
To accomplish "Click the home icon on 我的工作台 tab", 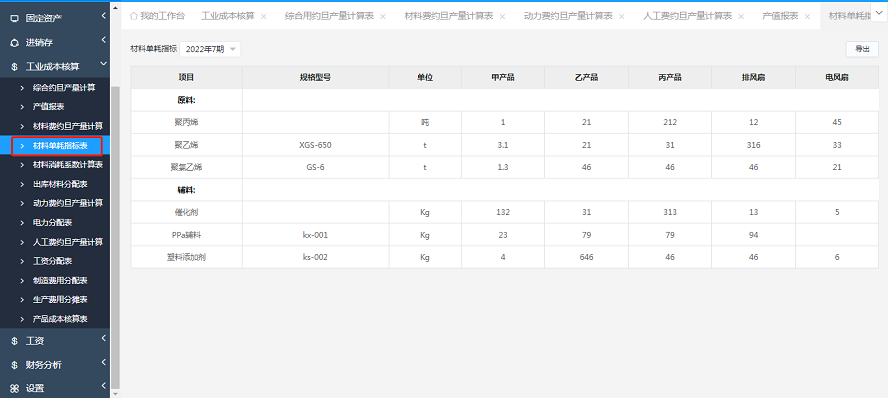I will pos(134,16).
